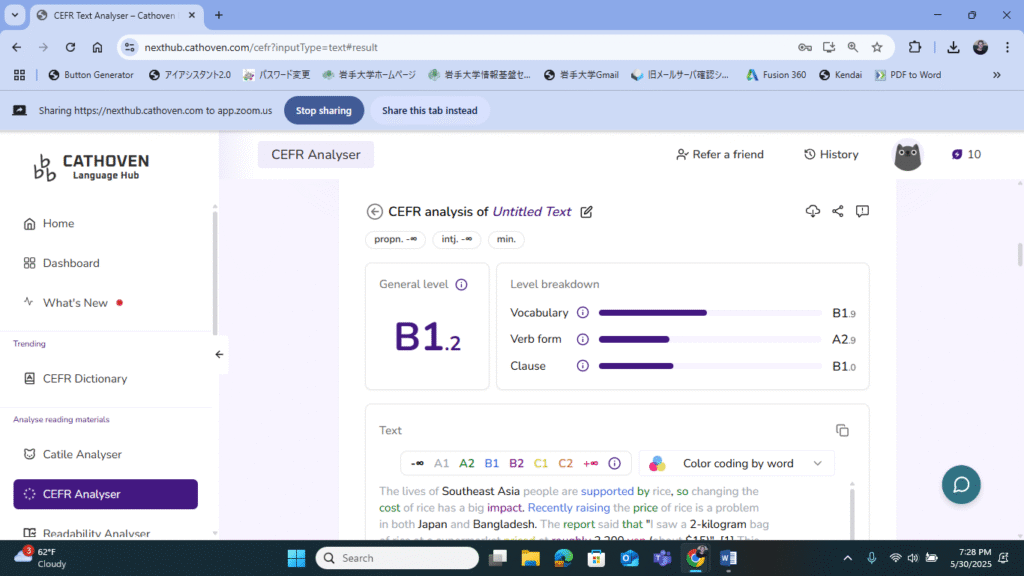This screenshot has height=576, width=1024.
Task: Select the B1 level color label
Action: (491, 463)
